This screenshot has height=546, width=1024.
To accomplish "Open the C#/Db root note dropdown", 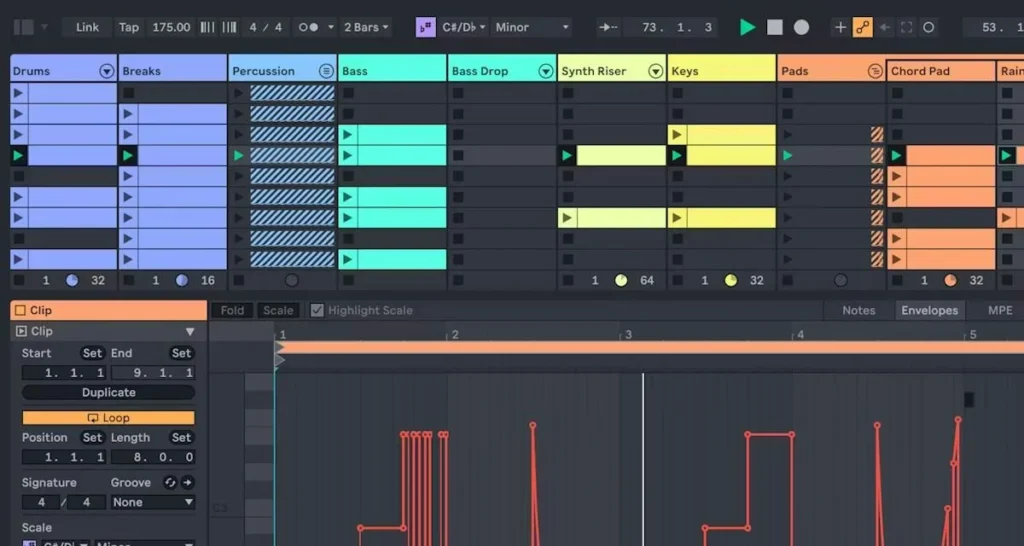I will 463,27.
